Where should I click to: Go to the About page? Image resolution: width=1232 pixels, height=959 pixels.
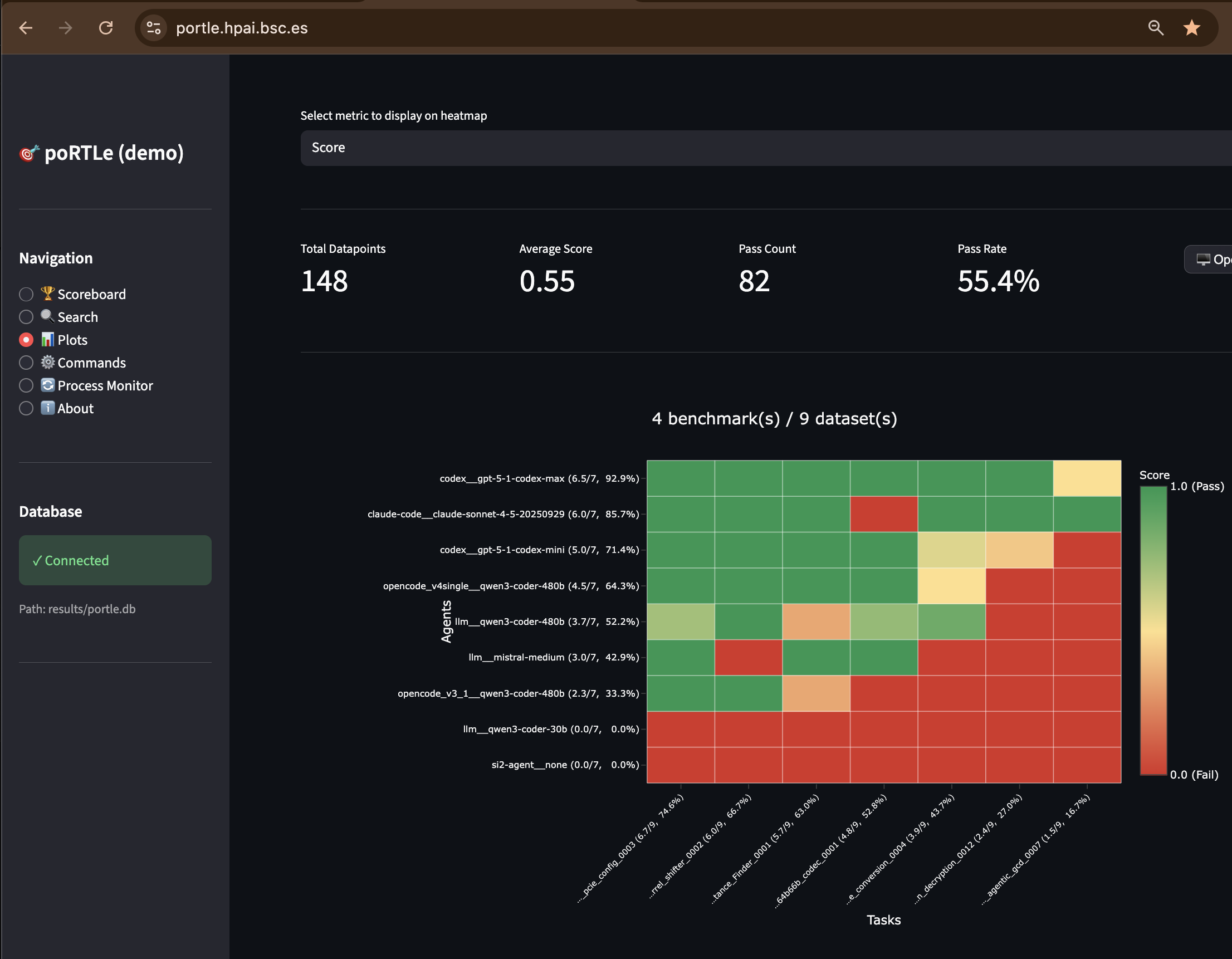tap(75, 408)
